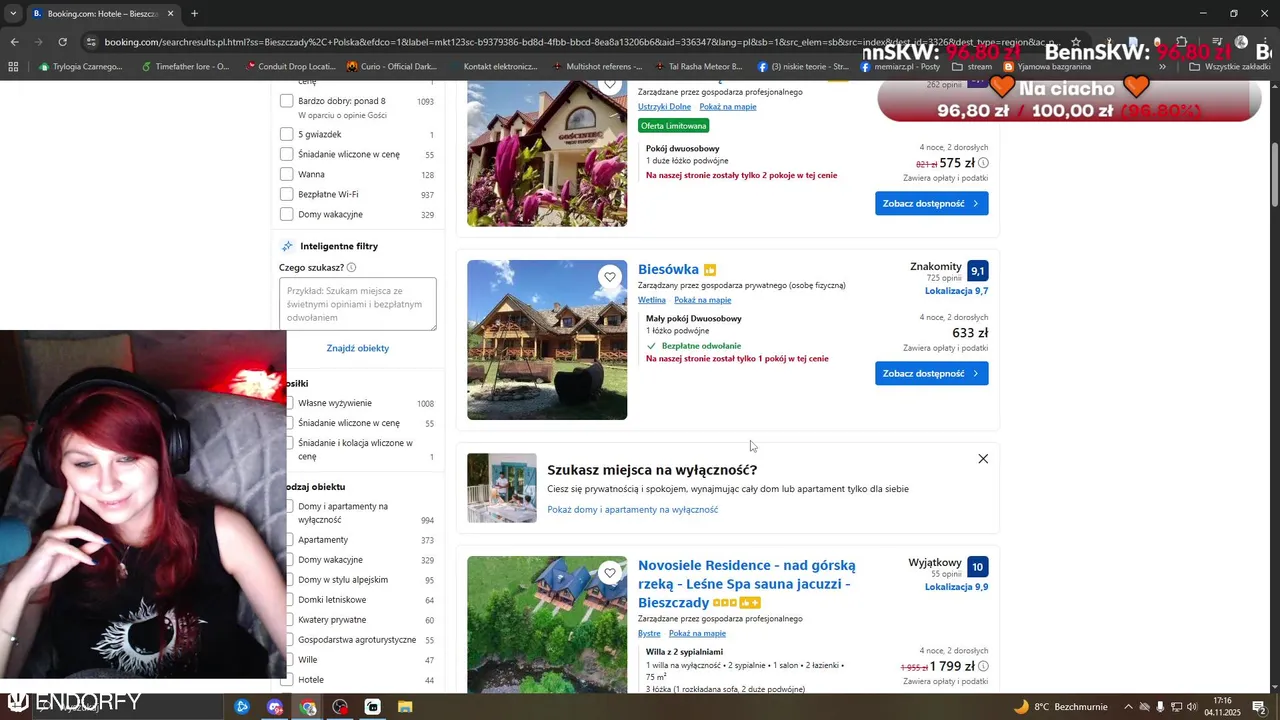The width and height of the screenshot is (1280, 720).
Task: Click 'Zobacz dostępność' for Biesówka
Action: pos(931,373)
